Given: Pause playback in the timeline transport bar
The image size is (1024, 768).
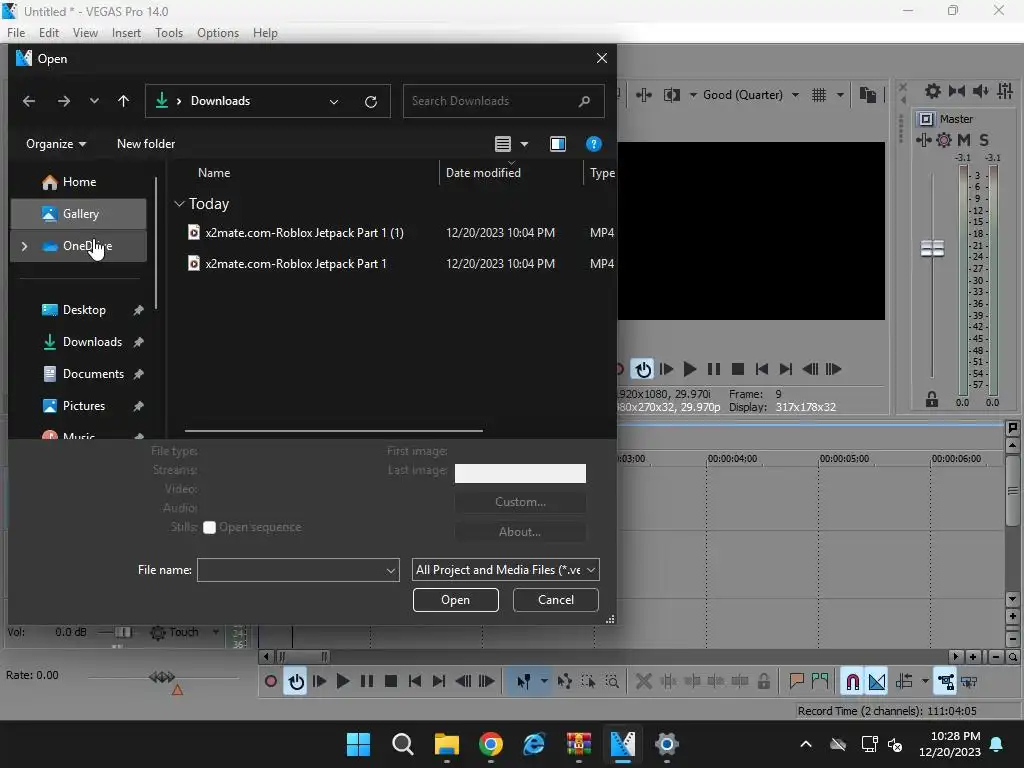Looking at the screenshot, I should (367, 682).
